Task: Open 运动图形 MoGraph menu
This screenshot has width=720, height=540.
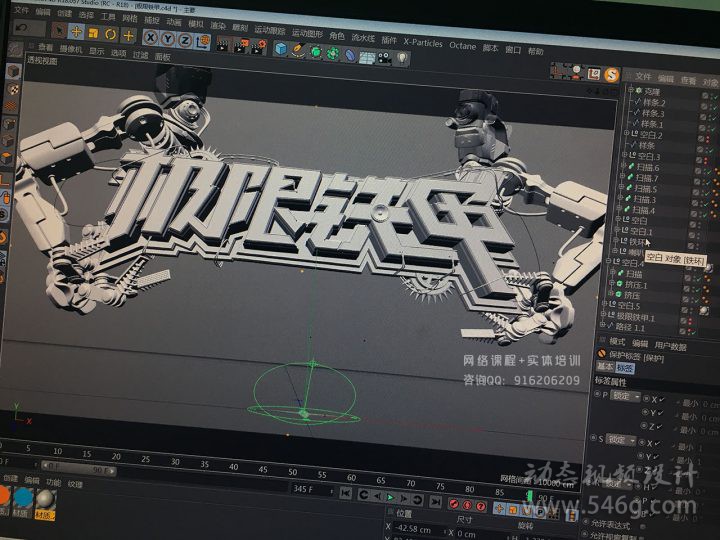Action: [307, 34]
